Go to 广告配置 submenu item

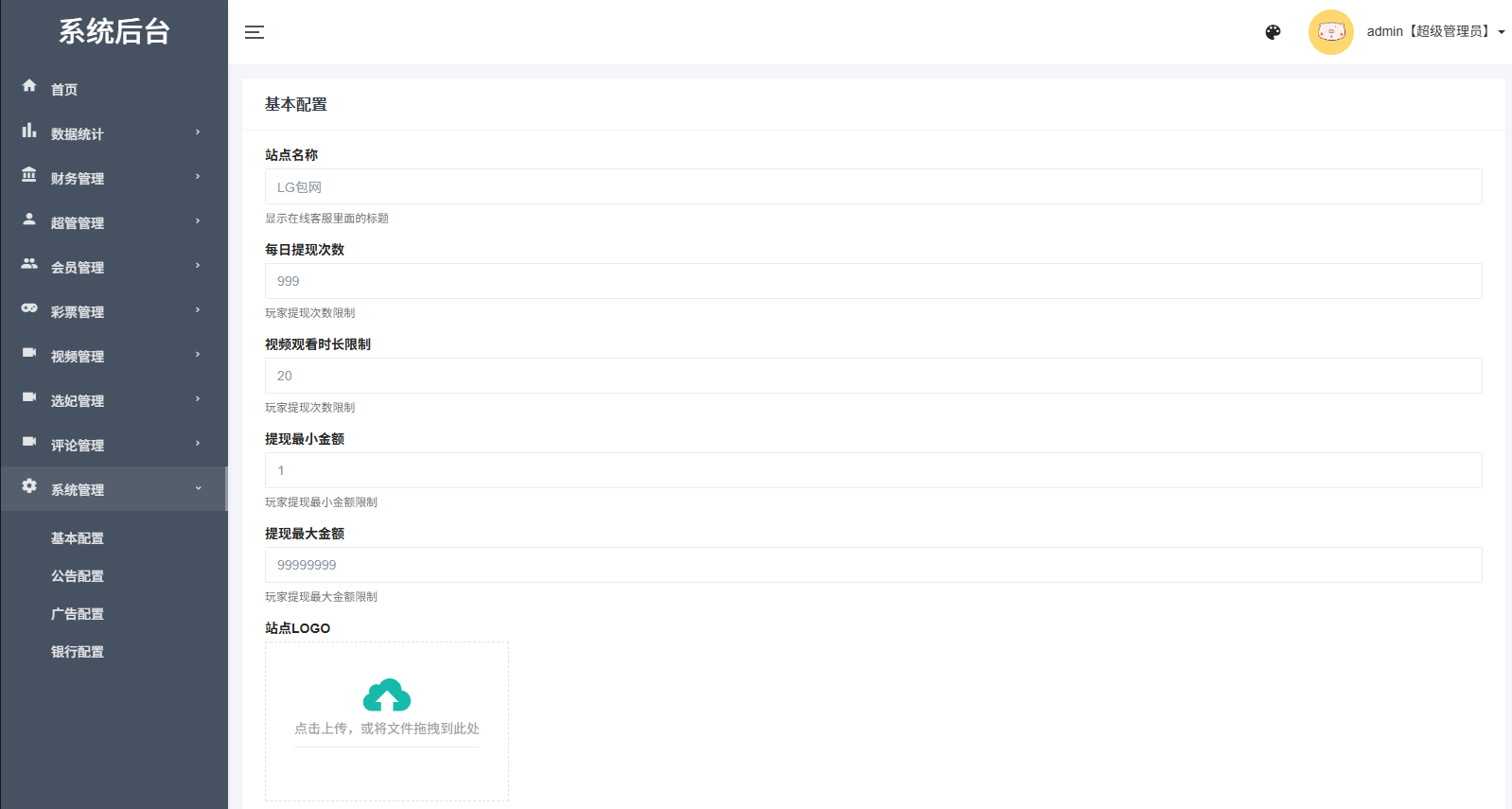click(78, 614)
